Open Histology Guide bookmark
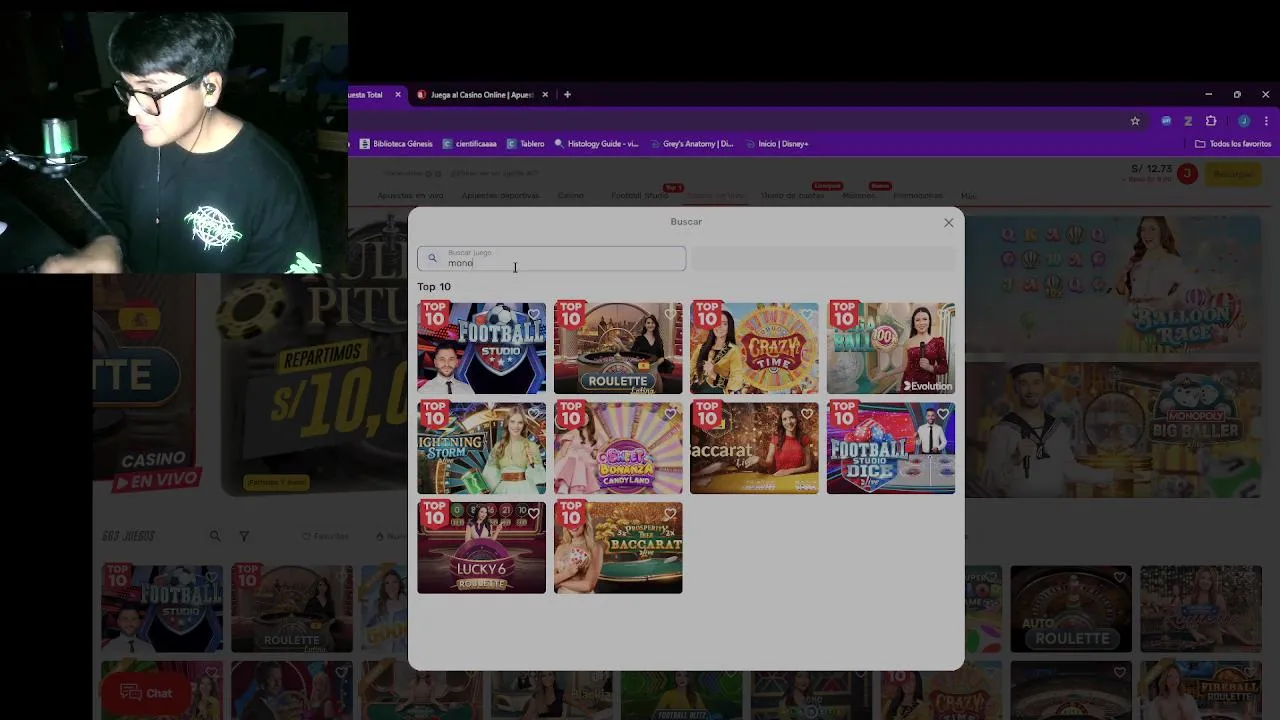 coord(596,144)
